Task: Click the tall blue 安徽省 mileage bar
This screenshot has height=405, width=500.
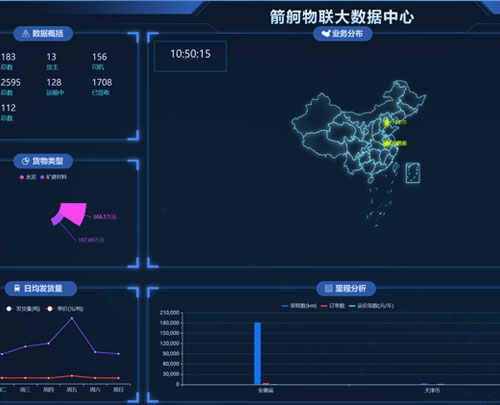Action: 258,353
